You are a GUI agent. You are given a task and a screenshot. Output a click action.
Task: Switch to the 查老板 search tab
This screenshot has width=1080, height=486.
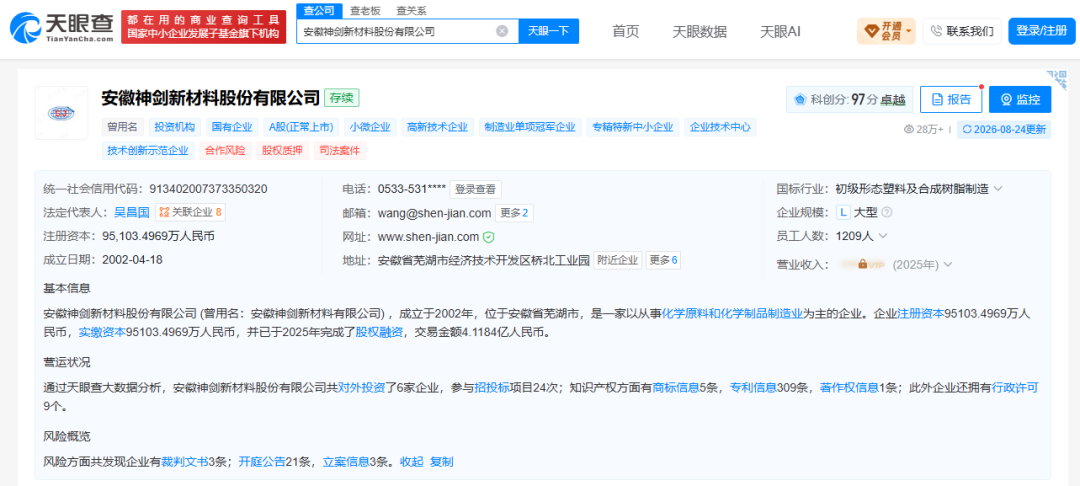pos(364,10)
